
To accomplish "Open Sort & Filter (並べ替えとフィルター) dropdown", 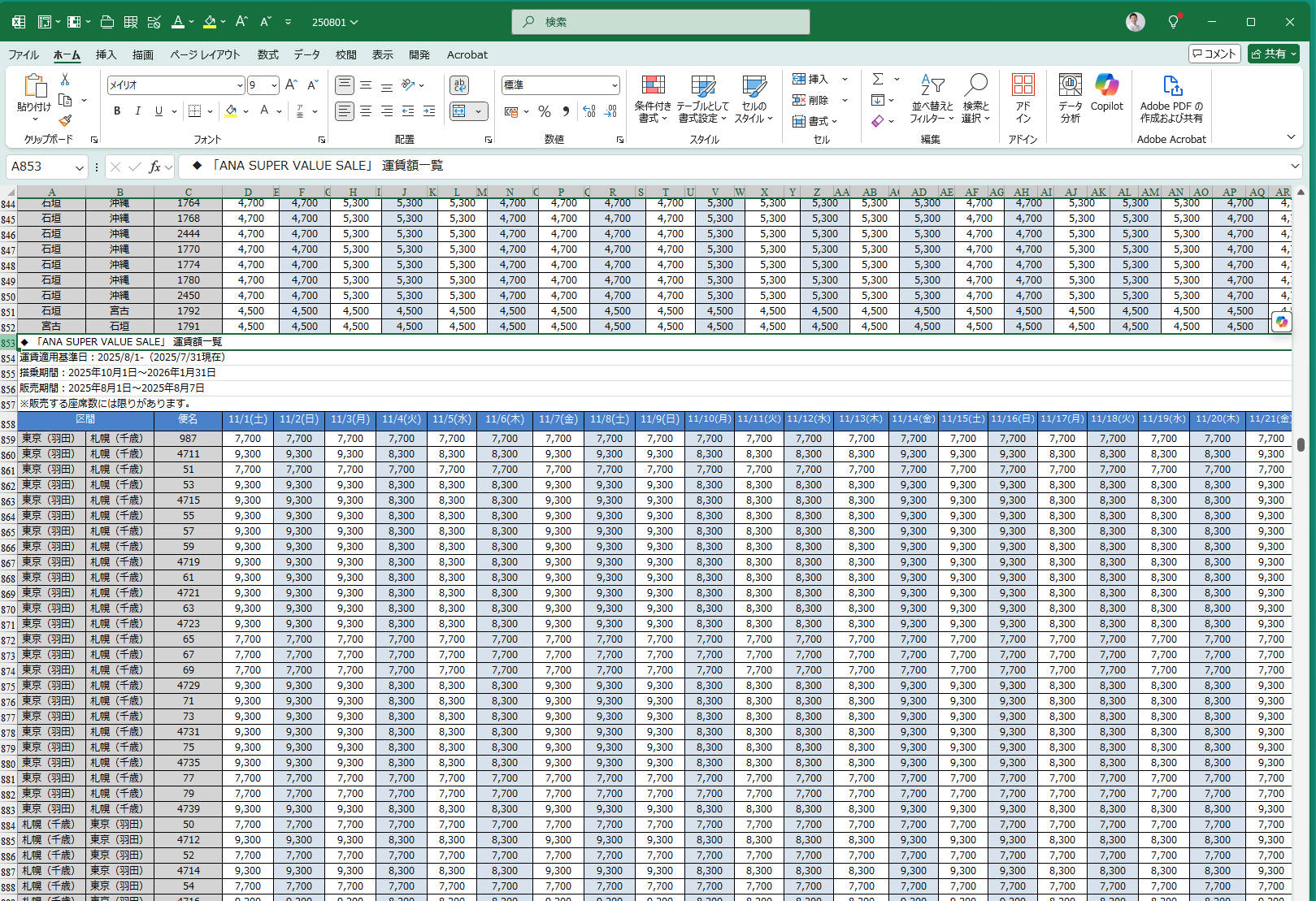I will 932,98.
